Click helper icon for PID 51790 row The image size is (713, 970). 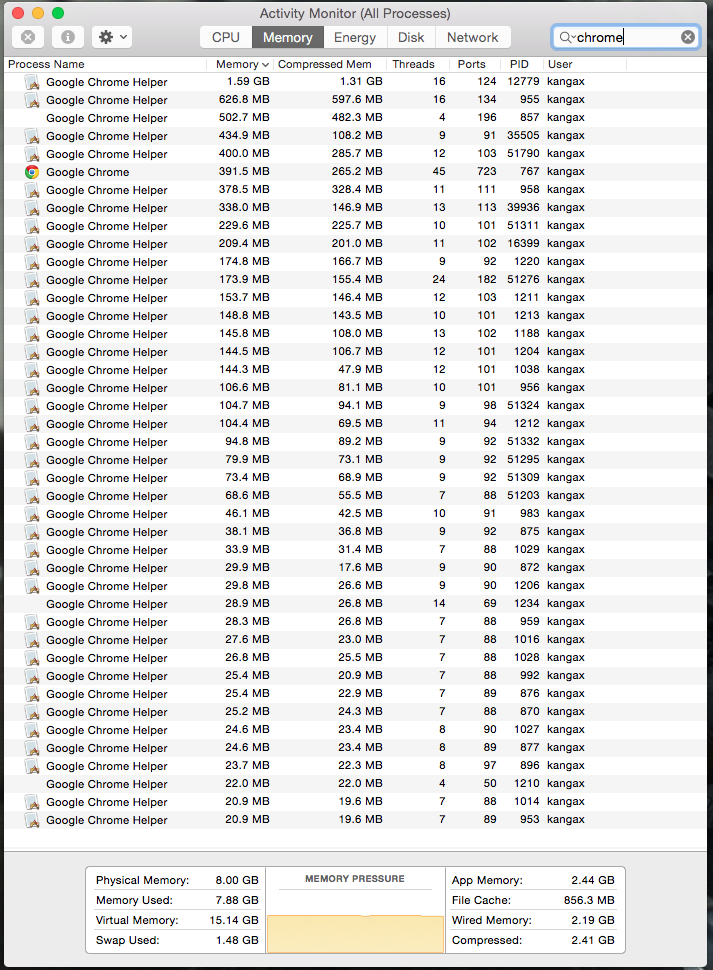tap(32, 154)
